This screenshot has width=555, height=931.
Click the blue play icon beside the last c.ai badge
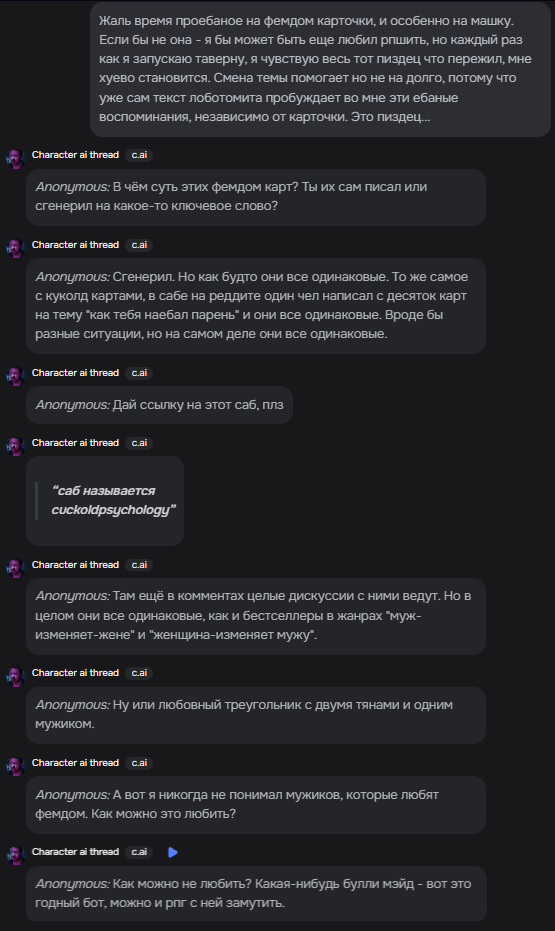[x=173, y=853]
